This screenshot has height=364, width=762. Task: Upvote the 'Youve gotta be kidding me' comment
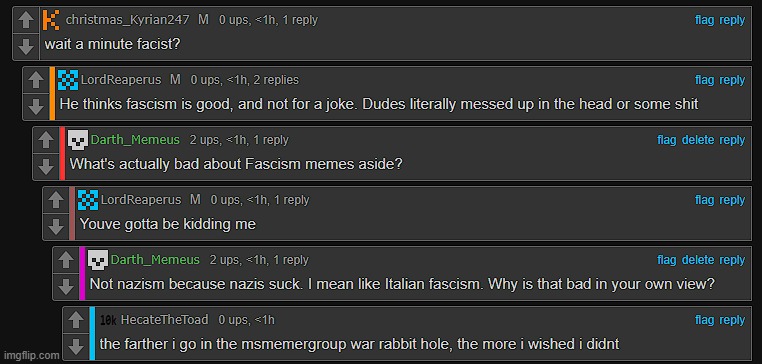[x=56, y=201]
